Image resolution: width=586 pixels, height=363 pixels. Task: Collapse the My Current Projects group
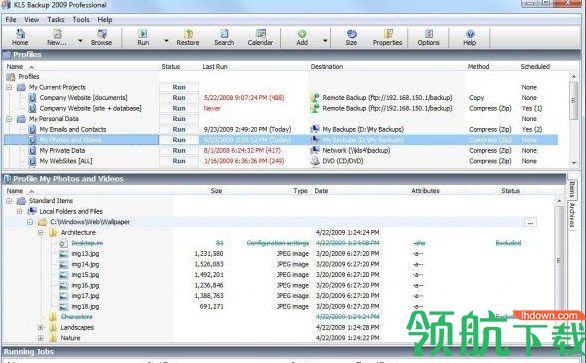(9, 87)
